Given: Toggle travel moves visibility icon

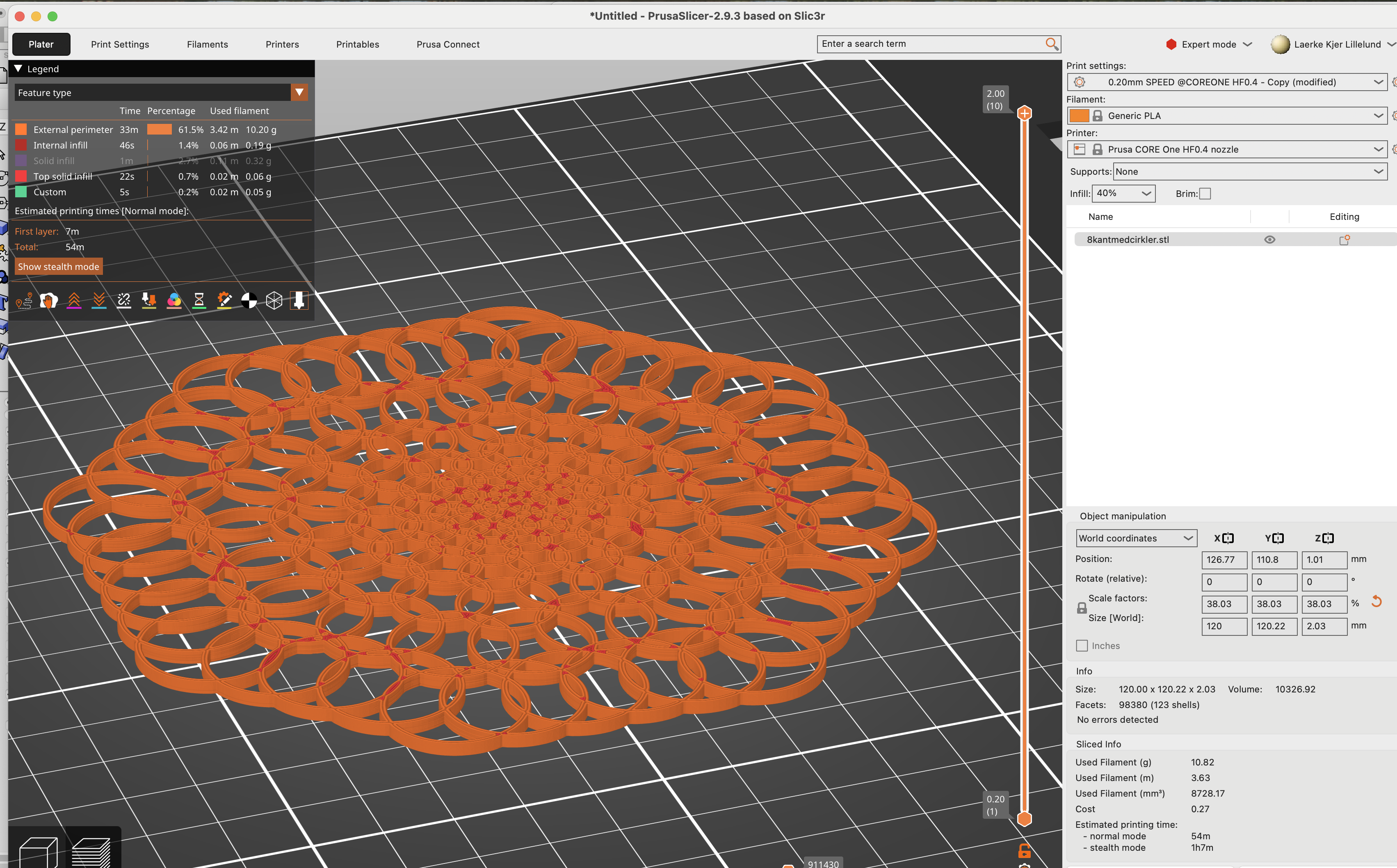Looking at the screenshot, I should (x=23, y=300).
